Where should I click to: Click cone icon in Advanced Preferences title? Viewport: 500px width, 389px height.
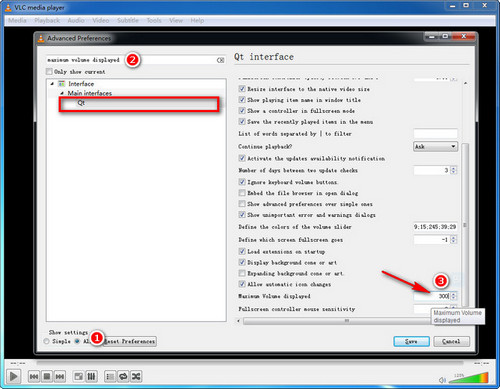(41, 38)
